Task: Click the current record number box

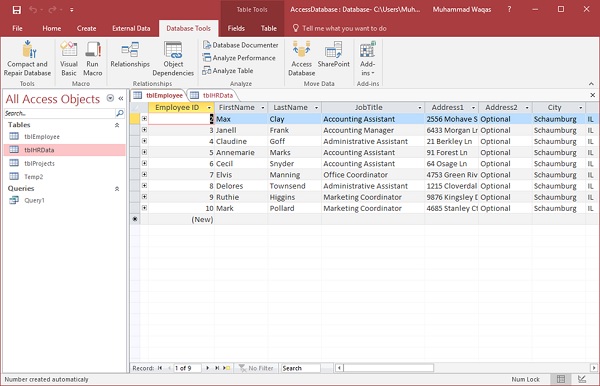Action: click(187, 368)
